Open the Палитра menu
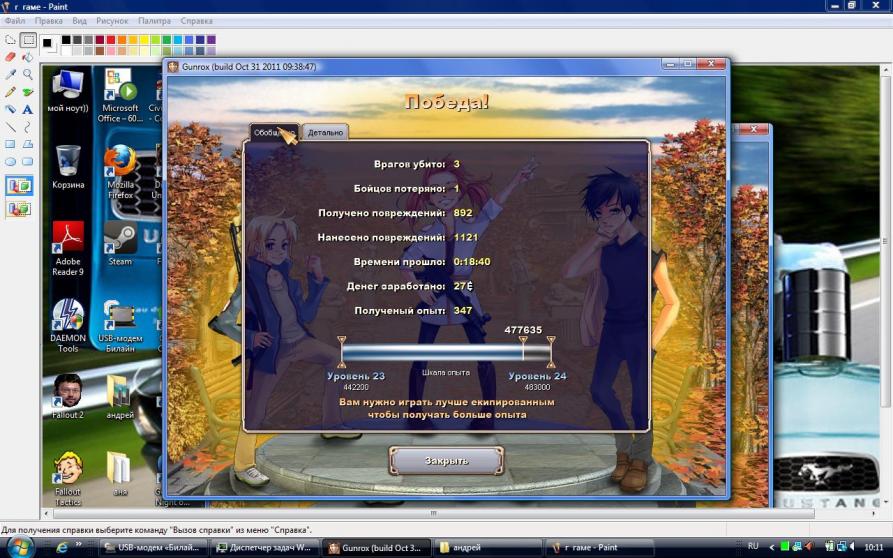 (x=154, y=20)
